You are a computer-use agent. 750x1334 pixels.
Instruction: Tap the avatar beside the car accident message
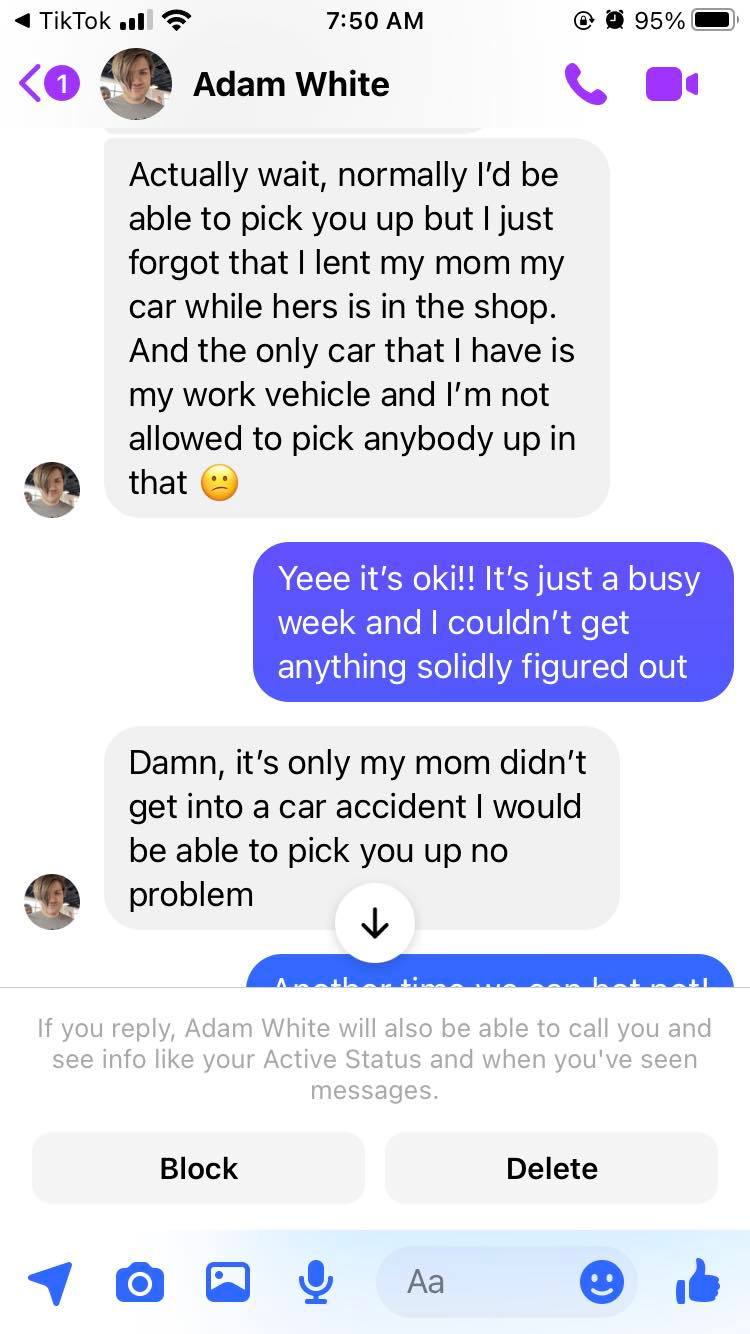52,901
